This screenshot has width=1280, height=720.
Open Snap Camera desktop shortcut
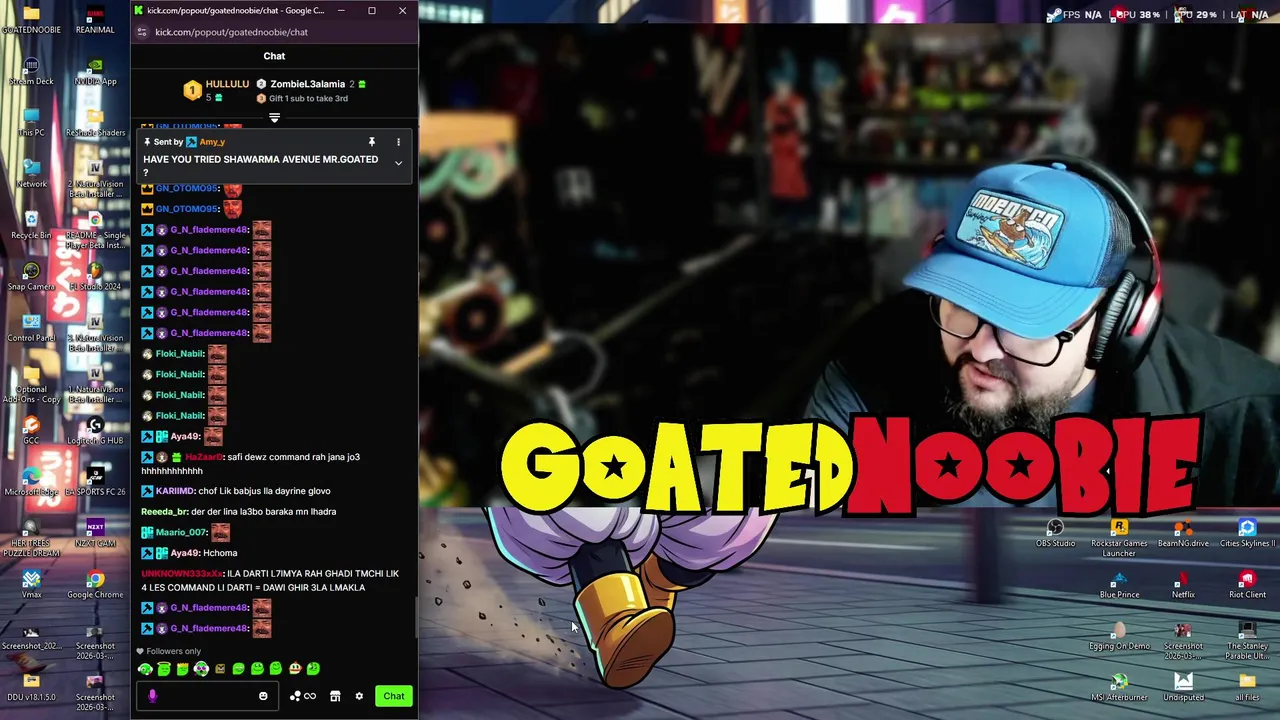(31, 277)
